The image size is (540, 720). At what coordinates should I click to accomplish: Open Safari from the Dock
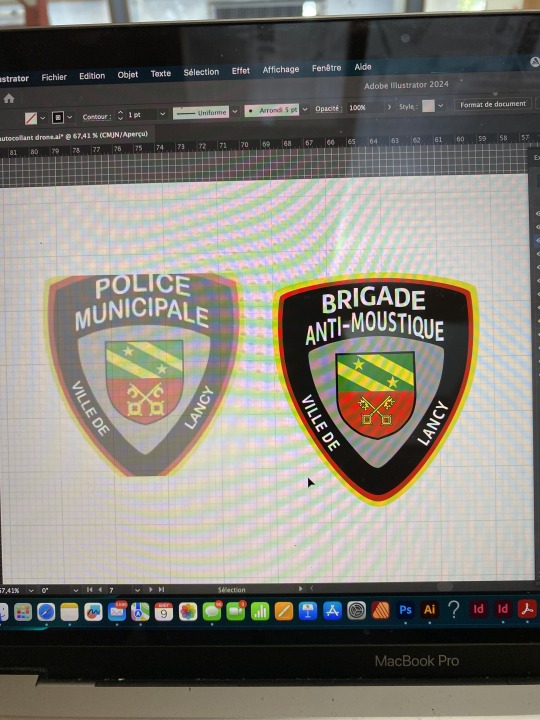(46, 612)
